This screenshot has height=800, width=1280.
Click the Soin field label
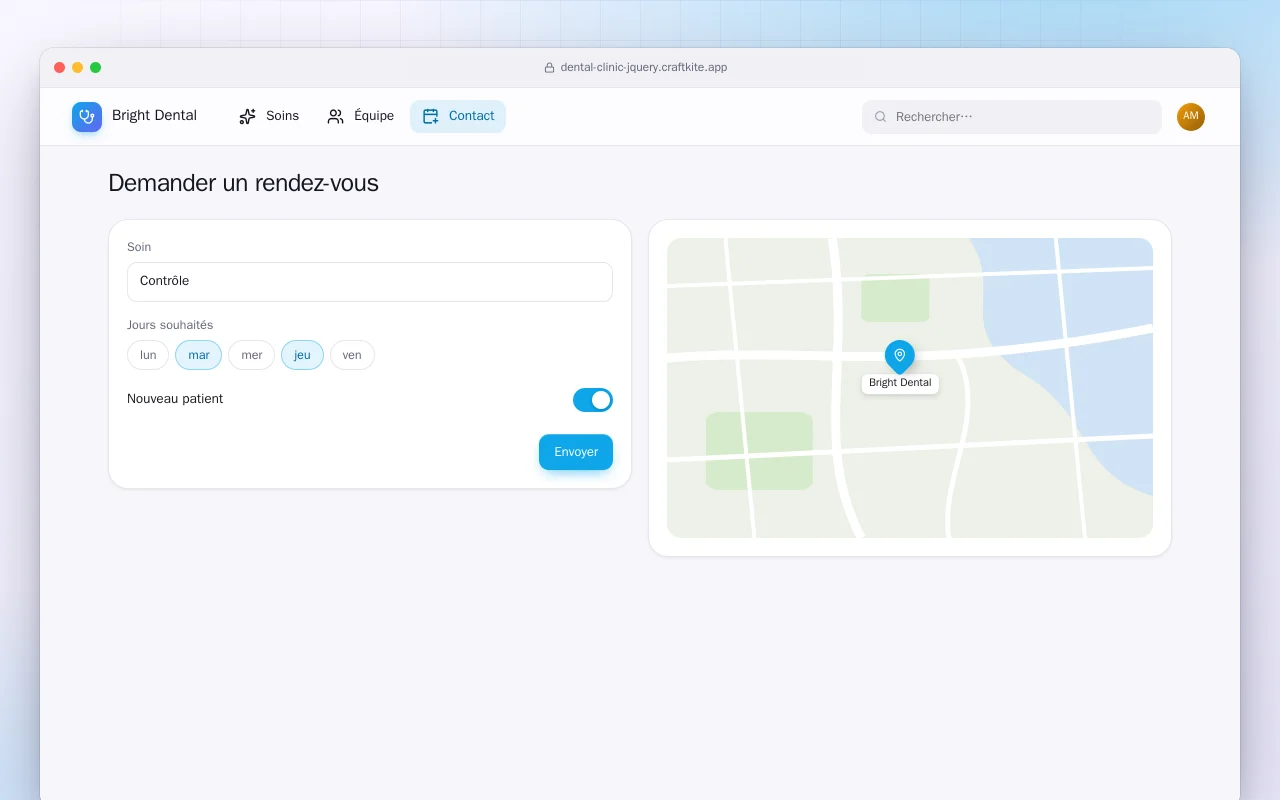[x=139, y=247]
